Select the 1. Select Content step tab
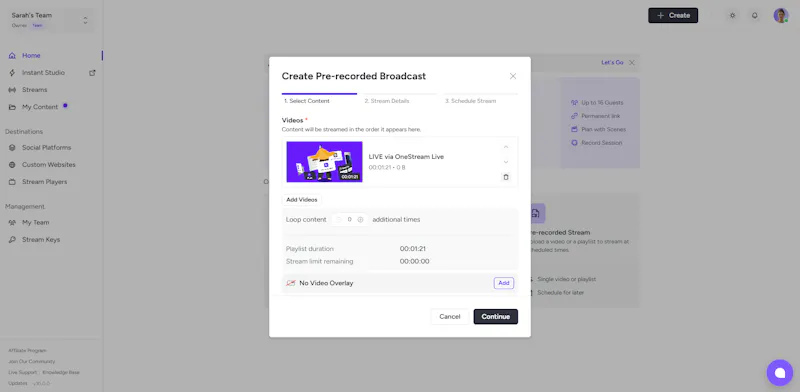 (x=319, y=99)
